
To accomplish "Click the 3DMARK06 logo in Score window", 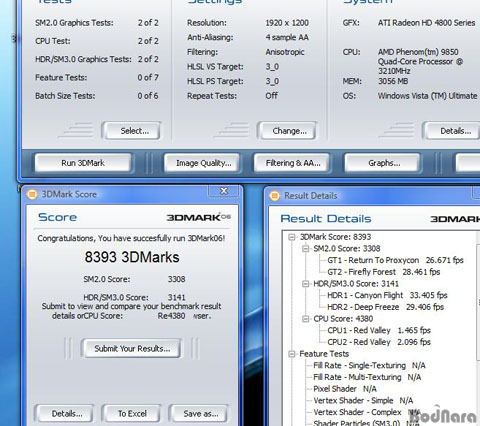I will tap(199, 217).
